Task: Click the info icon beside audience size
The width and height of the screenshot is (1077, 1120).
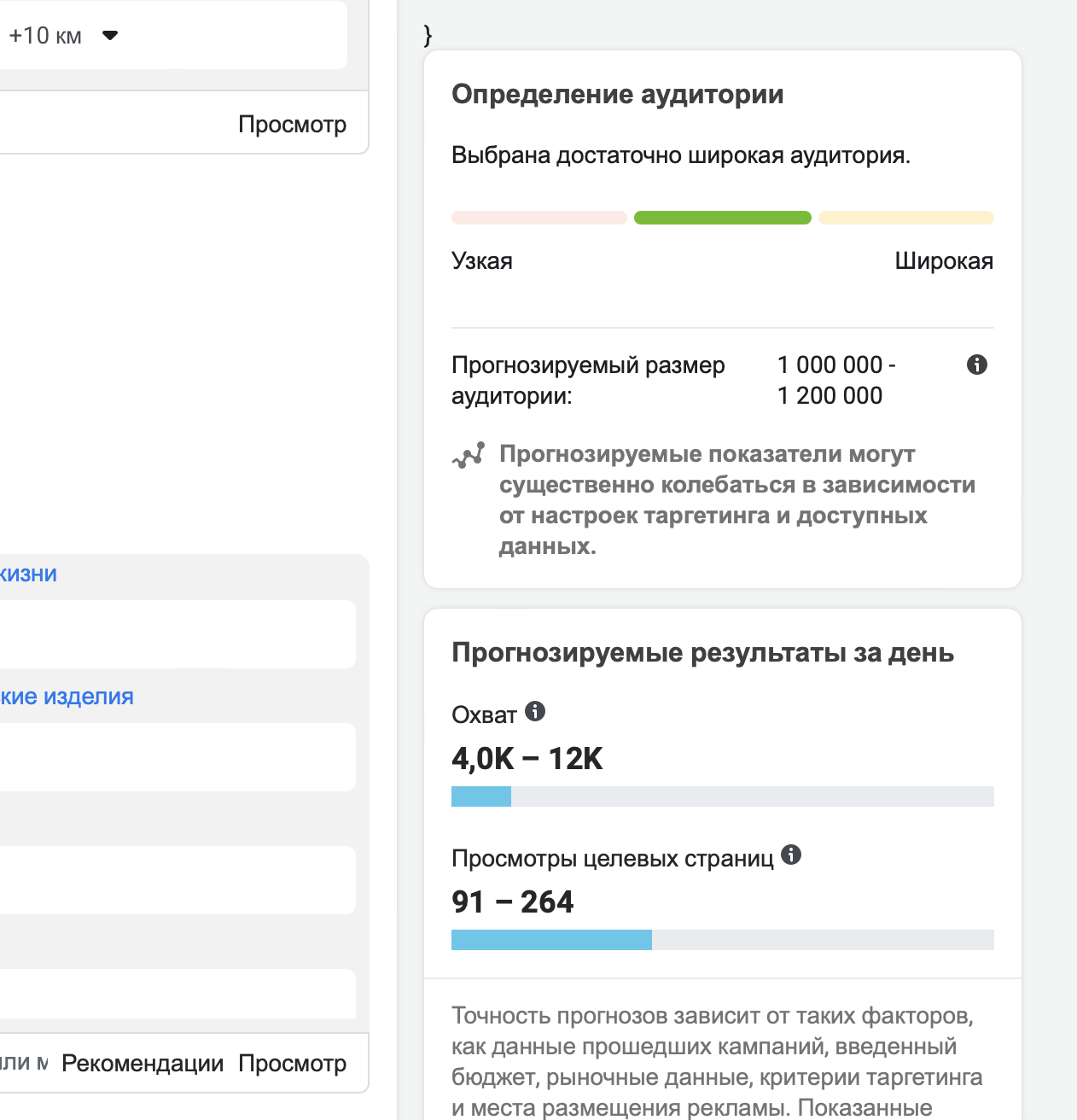Action: (x=977, y=365)
